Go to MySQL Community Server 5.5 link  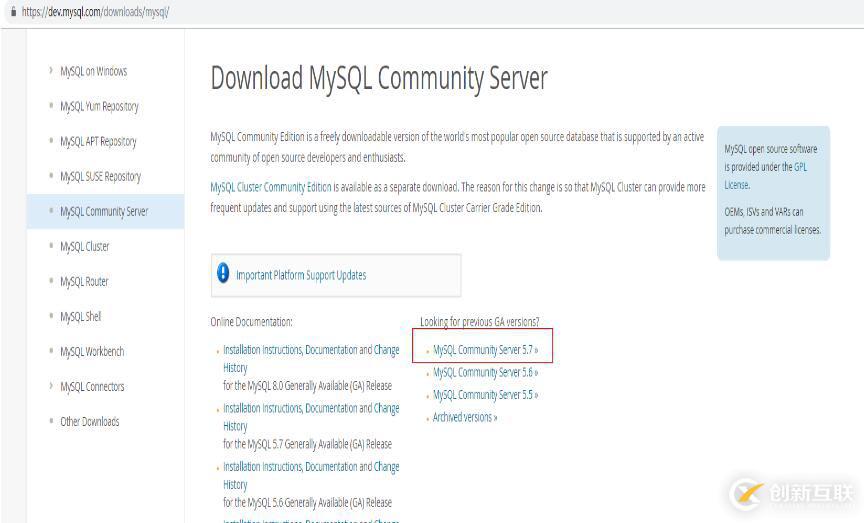click(485, 395)
